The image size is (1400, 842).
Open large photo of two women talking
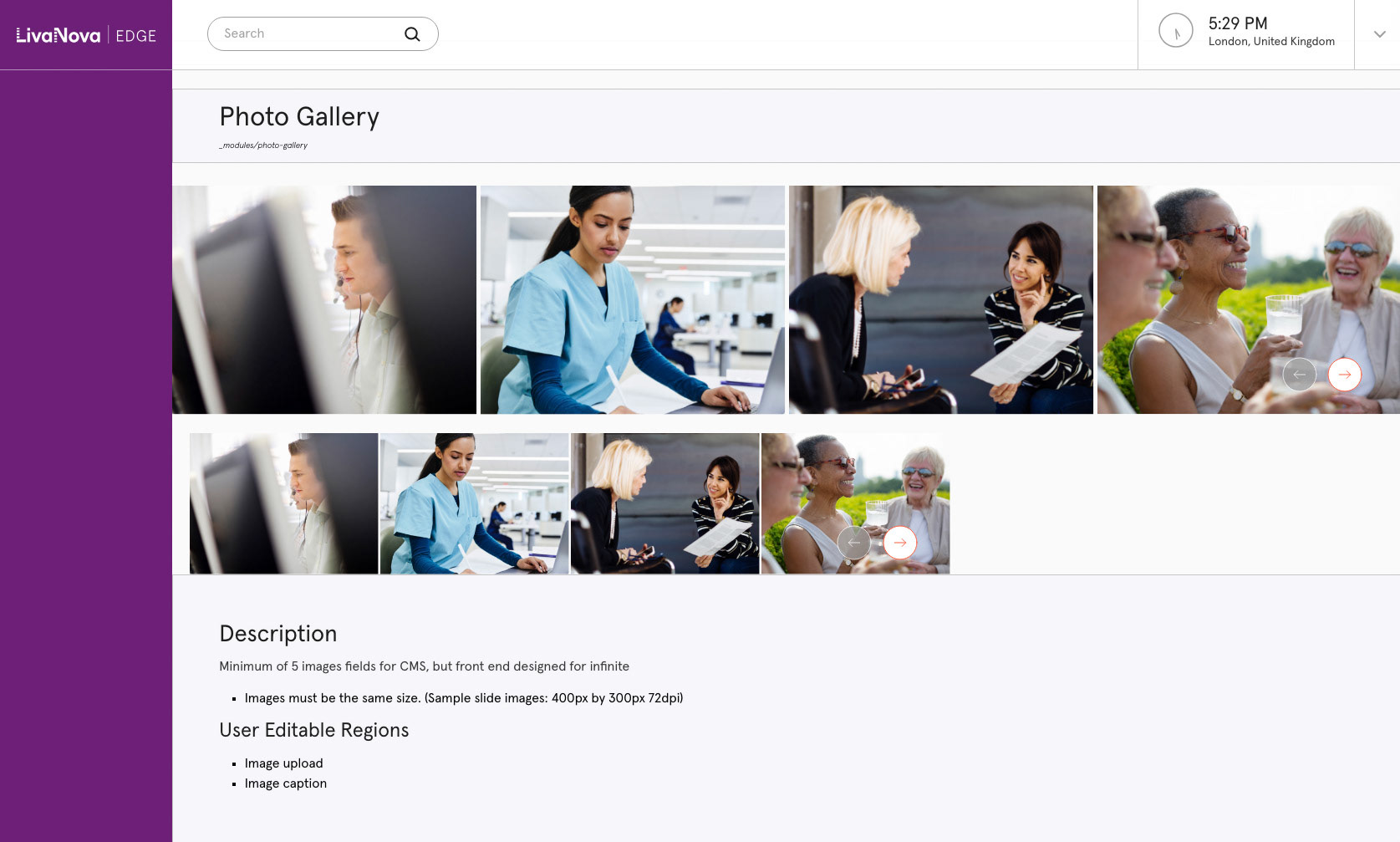941,299
